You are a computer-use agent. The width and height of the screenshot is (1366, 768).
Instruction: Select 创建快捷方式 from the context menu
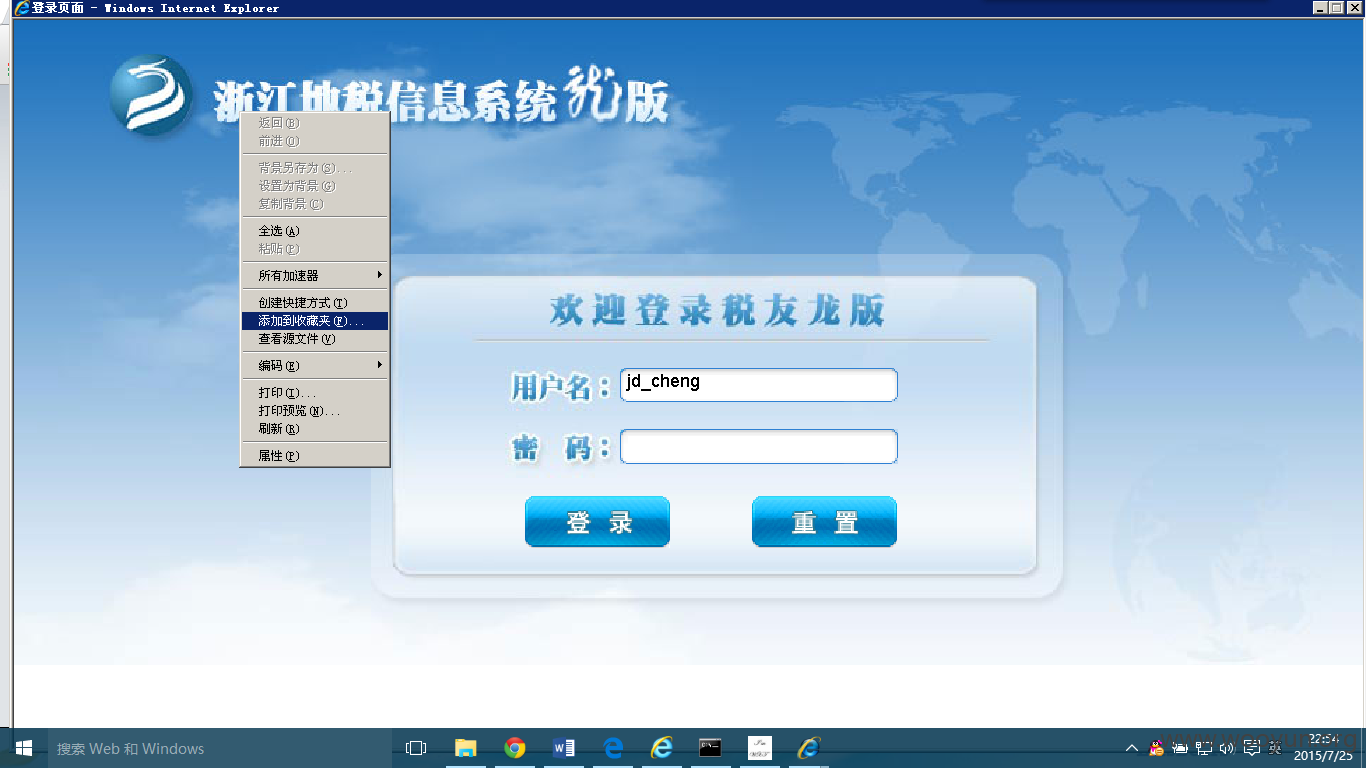point(314,303)
